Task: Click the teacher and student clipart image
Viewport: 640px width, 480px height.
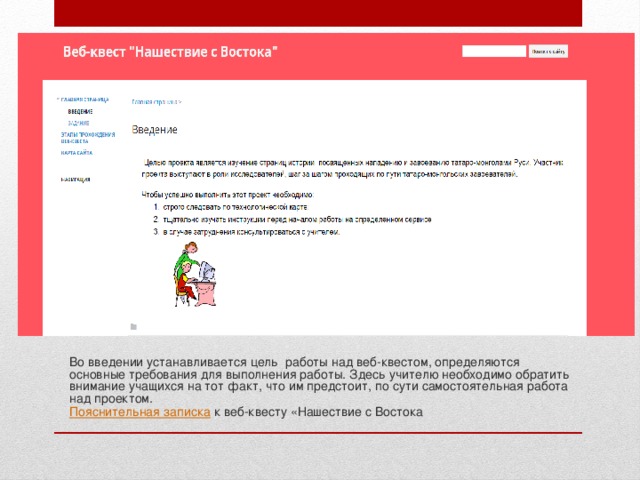Action: coord(195,274)
